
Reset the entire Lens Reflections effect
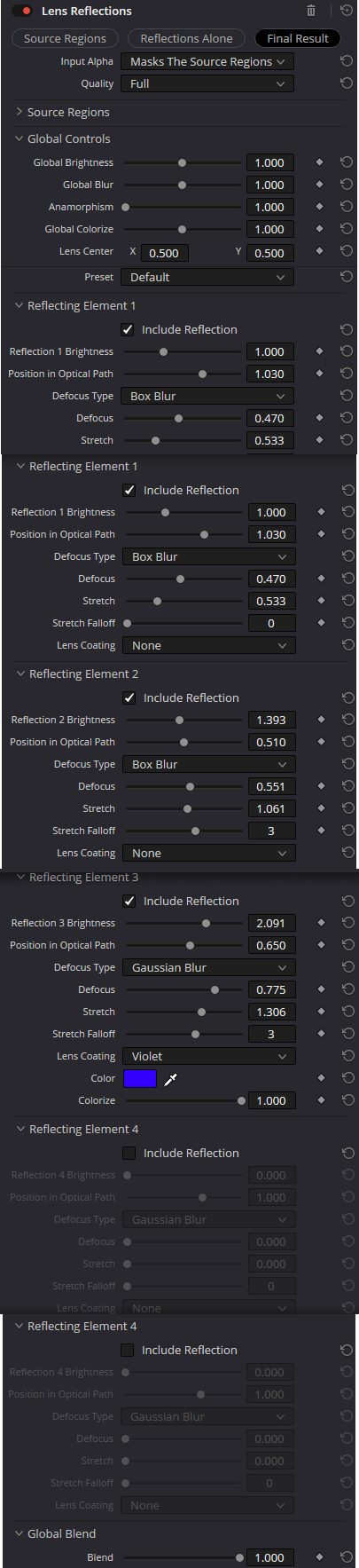pos(346,11)
